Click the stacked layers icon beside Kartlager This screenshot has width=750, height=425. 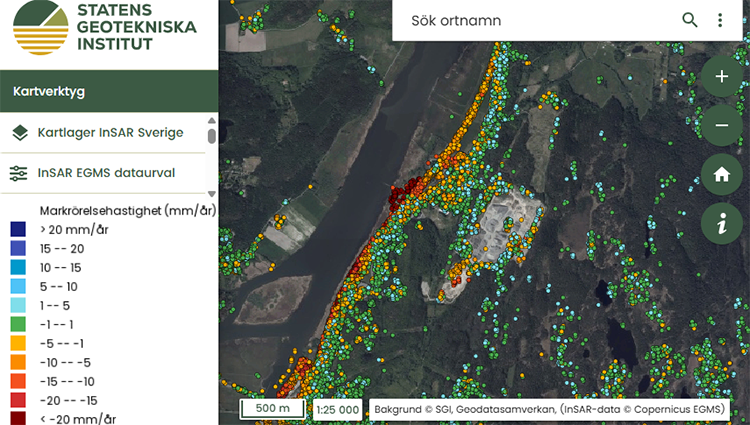tap(19, 132)
